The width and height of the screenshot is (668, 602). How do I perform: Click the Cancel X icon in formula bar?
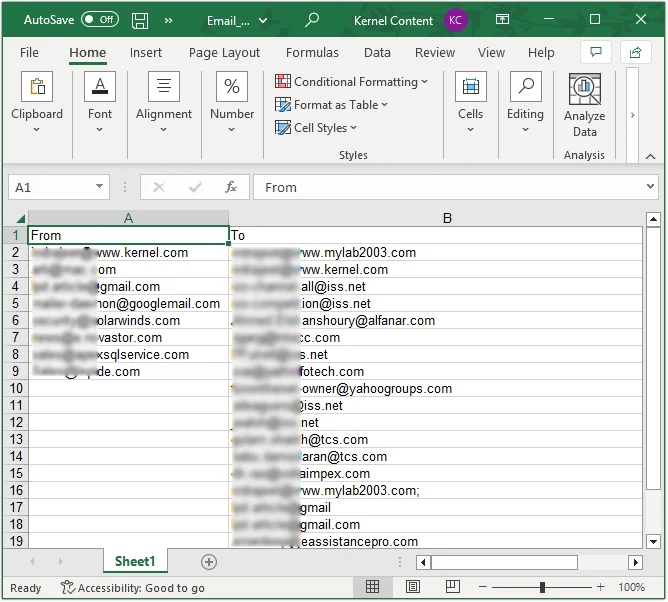click(x=159, y=187)
